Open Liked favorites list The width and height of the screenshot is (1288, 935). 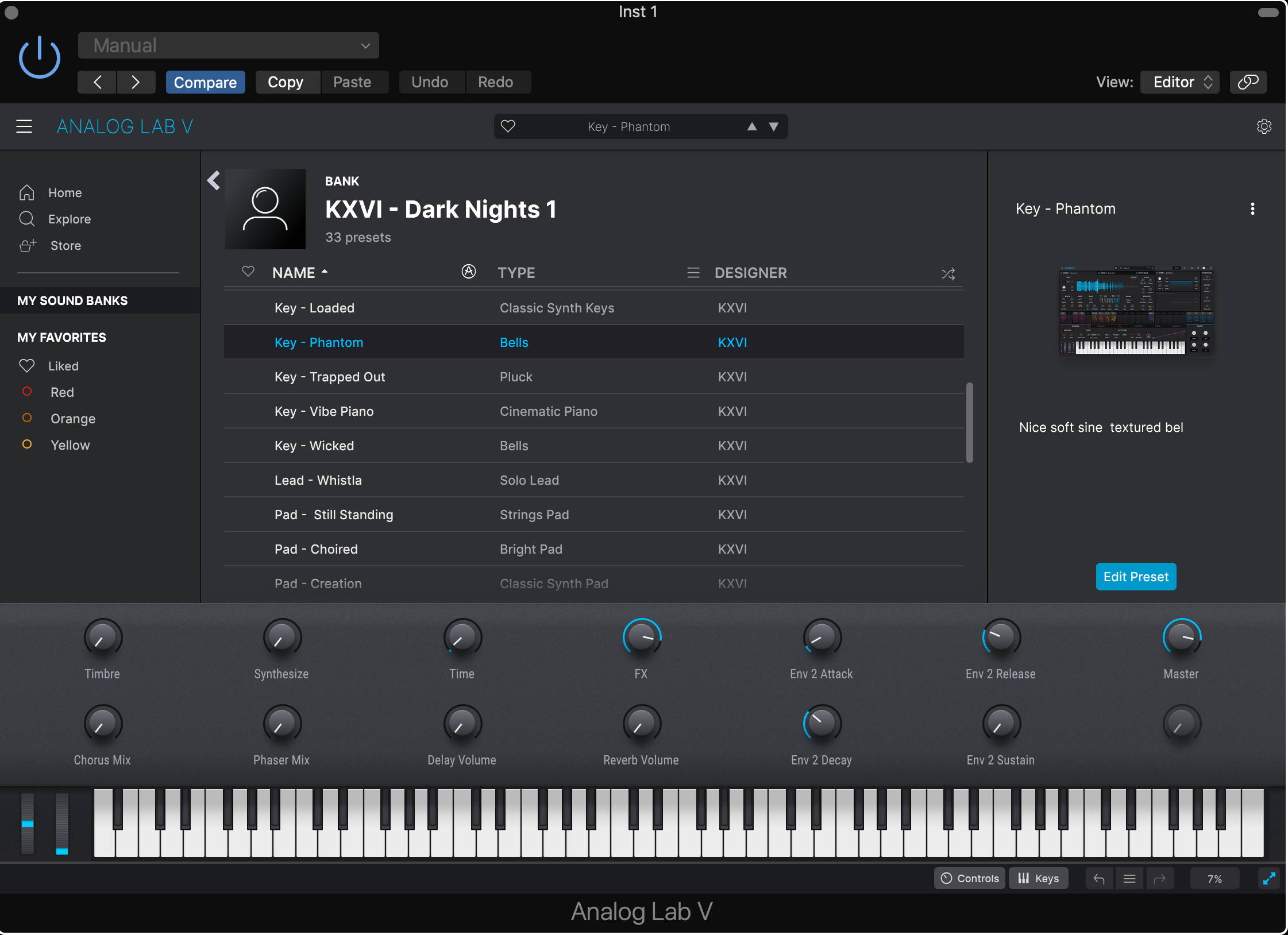pyautogui.click(x=49, y=366)
